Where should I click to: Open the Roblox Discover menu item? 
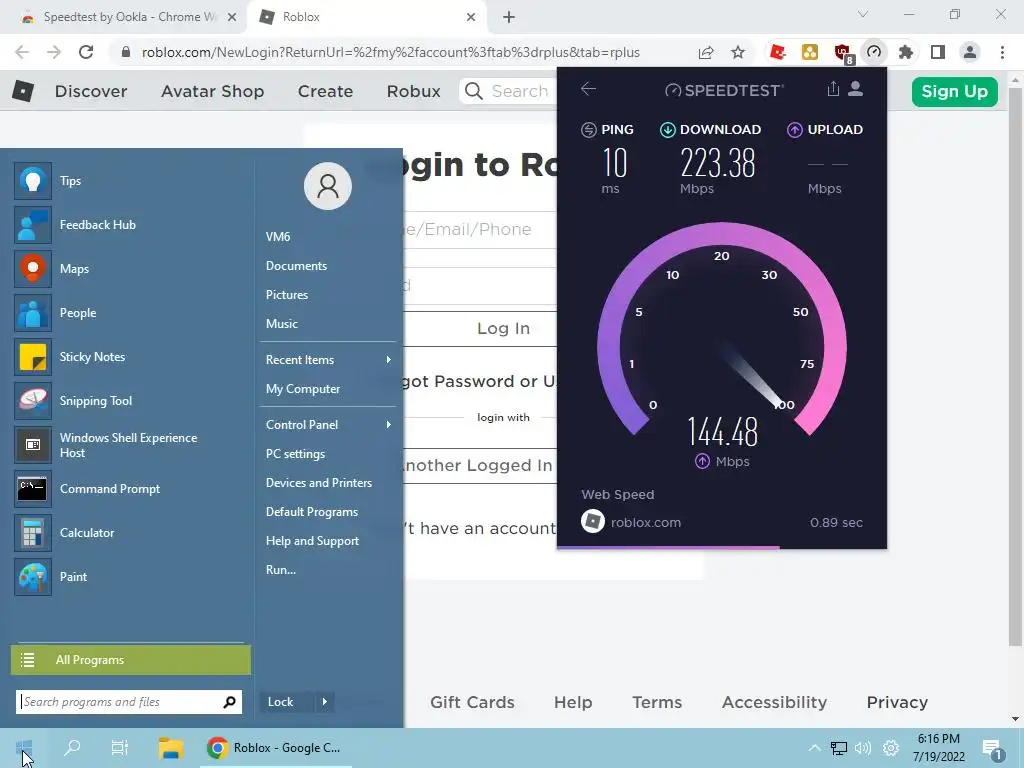coord(91,91)
